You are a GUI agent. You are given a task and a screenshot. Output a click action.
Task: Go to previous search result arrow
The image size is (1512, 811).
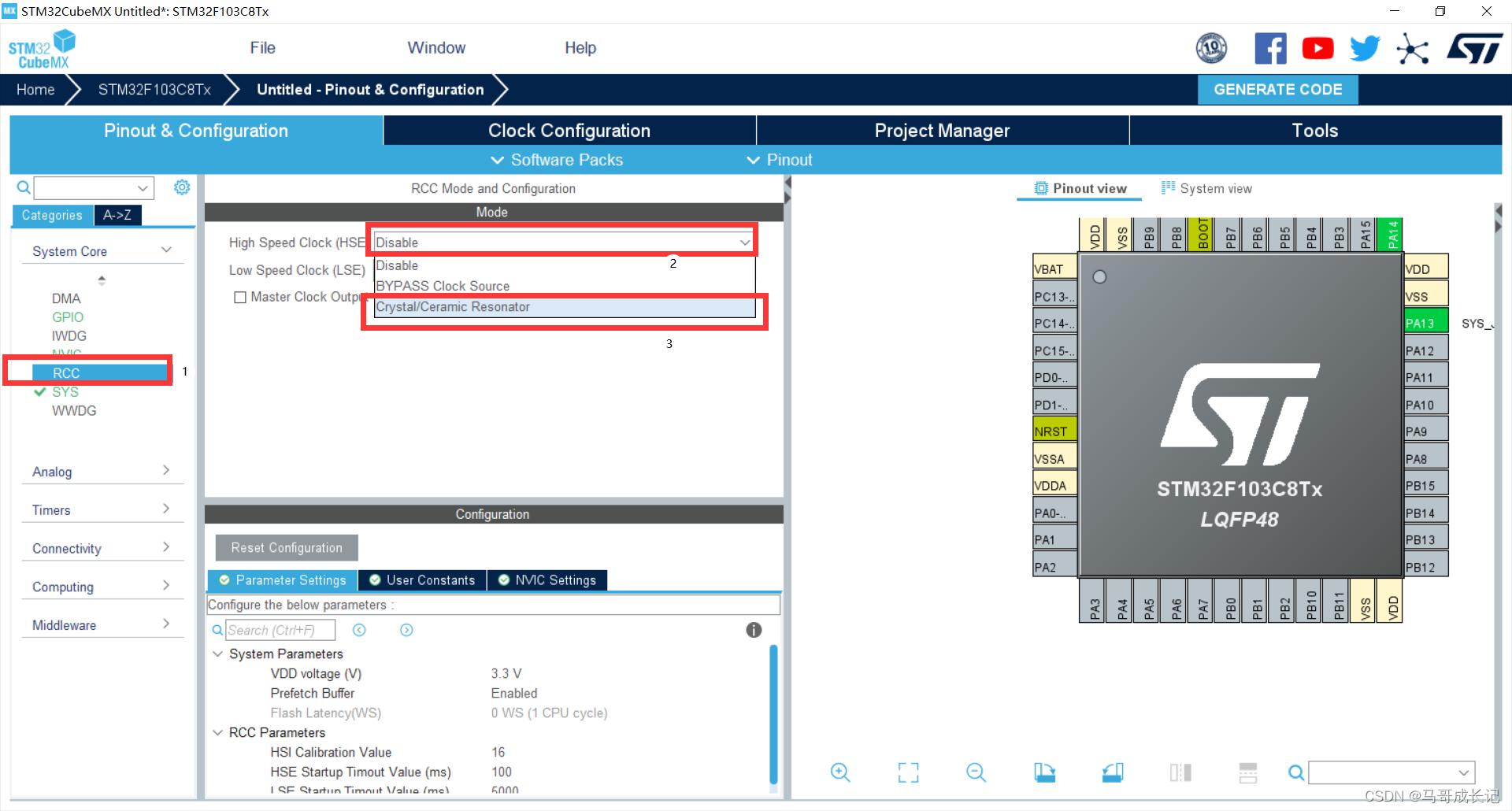tap(359, 630)
